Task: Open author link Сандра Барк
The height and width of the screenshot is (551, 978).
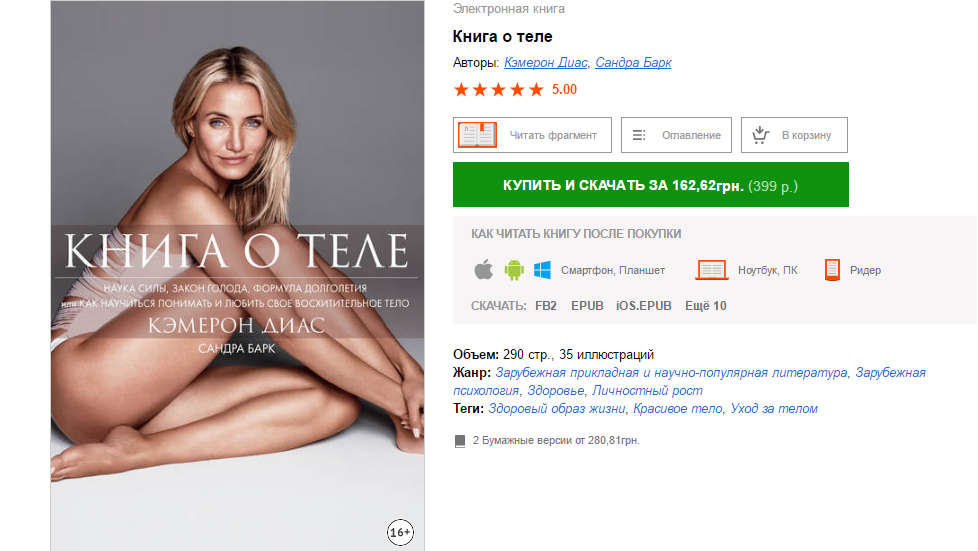Action: click(x=633, y=63)
